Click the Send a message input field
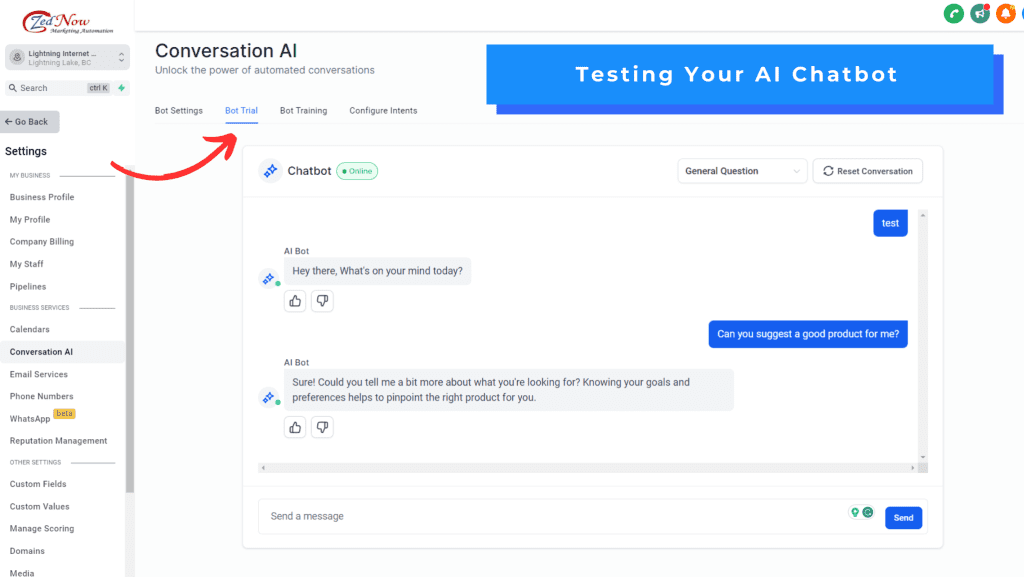1024x577 pixels. [450, 516]
